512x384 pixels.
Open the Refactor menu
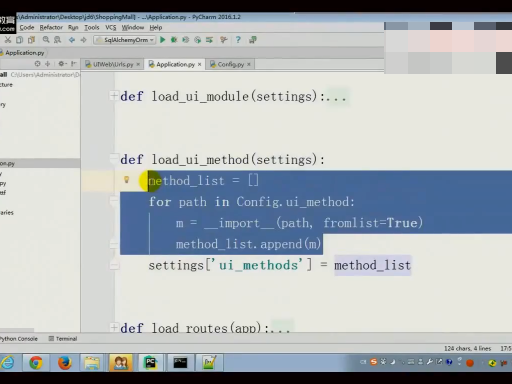51,27
